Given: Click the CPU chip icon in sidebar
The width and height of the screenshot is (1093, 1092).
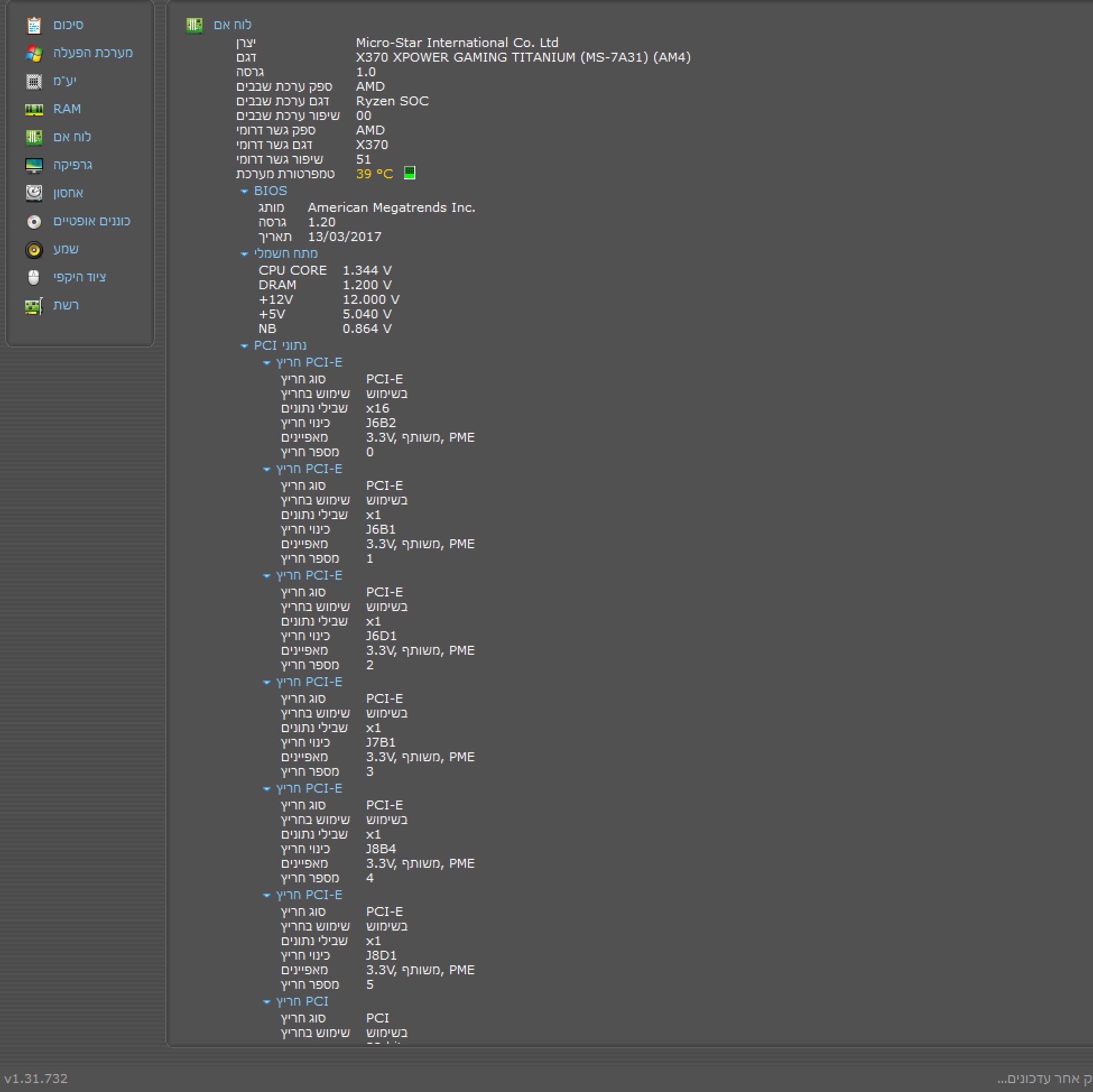Looking at the screenshot, I should point(34,81).
